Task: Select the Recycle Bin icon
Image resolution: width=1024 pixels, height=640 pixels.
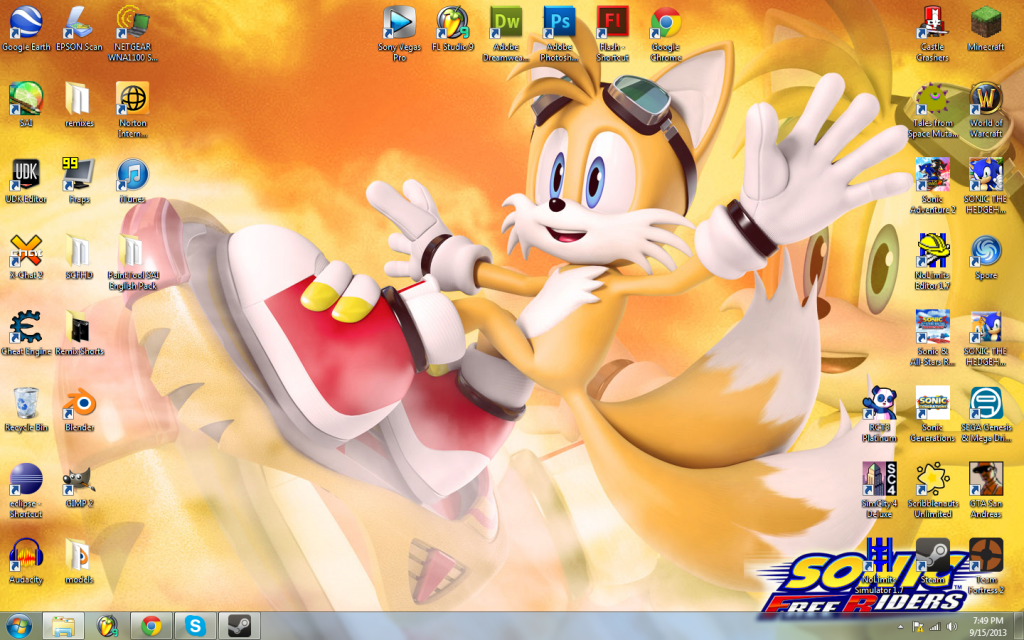Action: pyautogui.click(x=26, y=409)
